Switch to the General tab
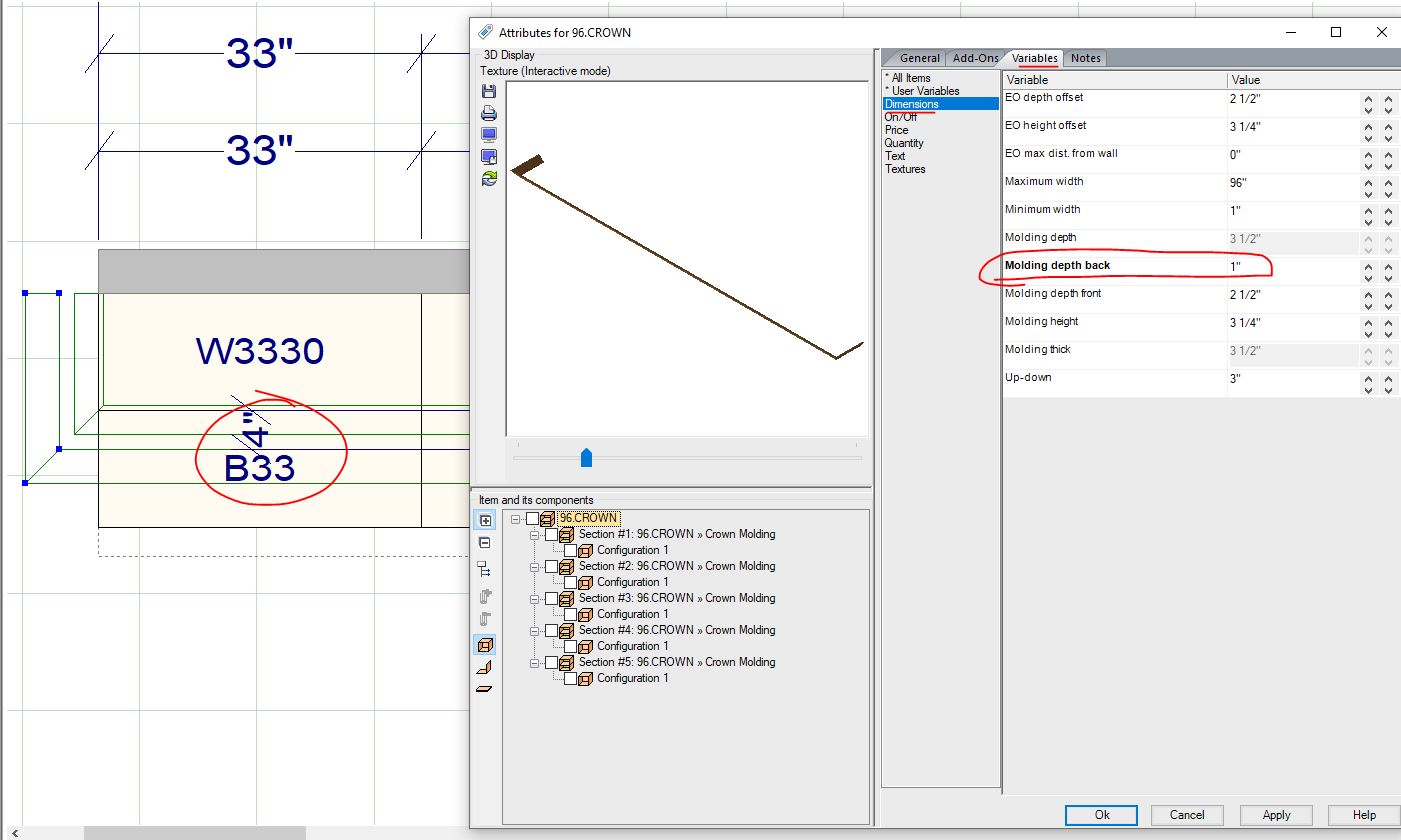Image resolution: width=1401 pixels, height=840 pixels. tap(919, 58)
